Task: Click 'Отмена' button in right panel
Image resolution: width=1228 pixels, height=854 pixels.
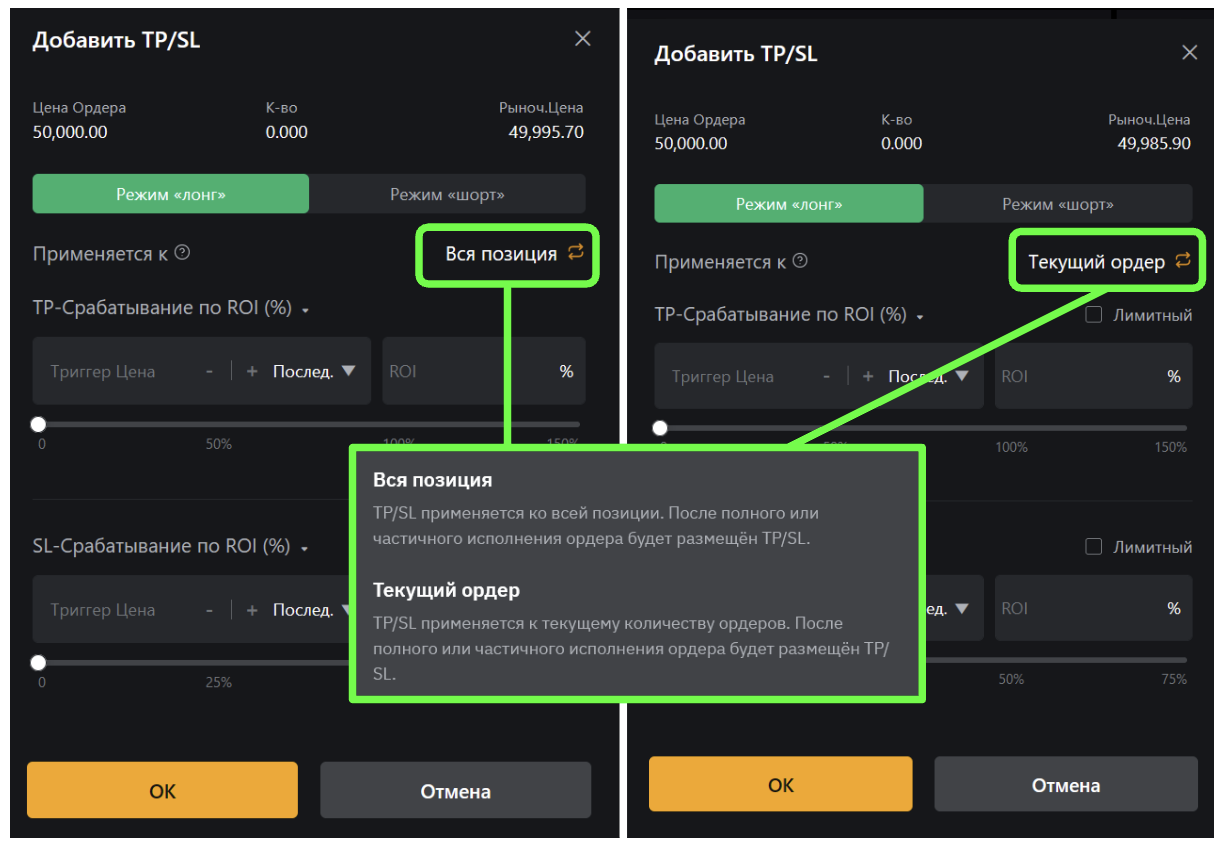Action: coord(1065,784)
